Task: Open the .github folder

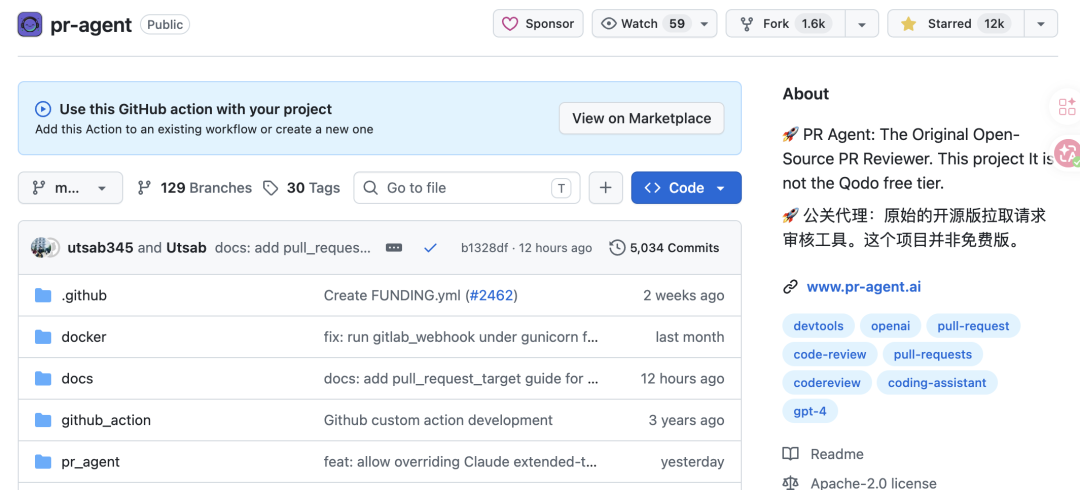Action: [84, 296]
